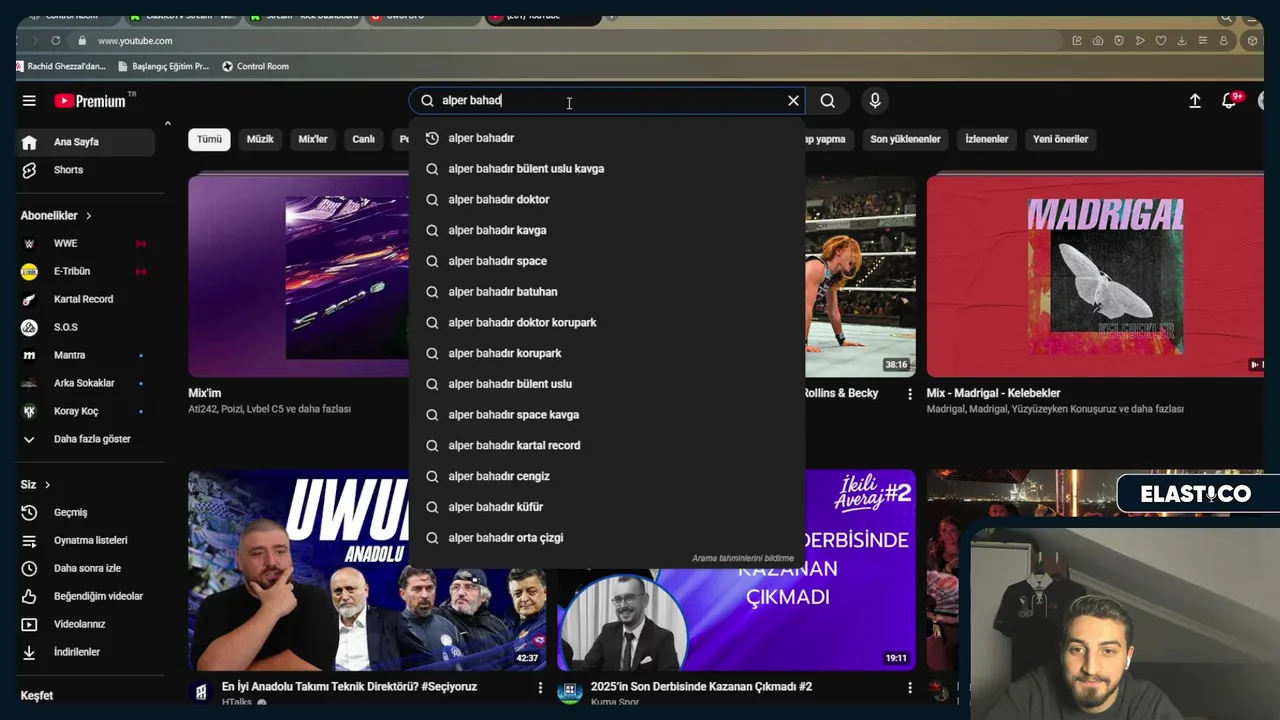The image size is (1280, 720).
Task: Expand the Abonelikler section arrow
Action: click(x=88, y=216)
